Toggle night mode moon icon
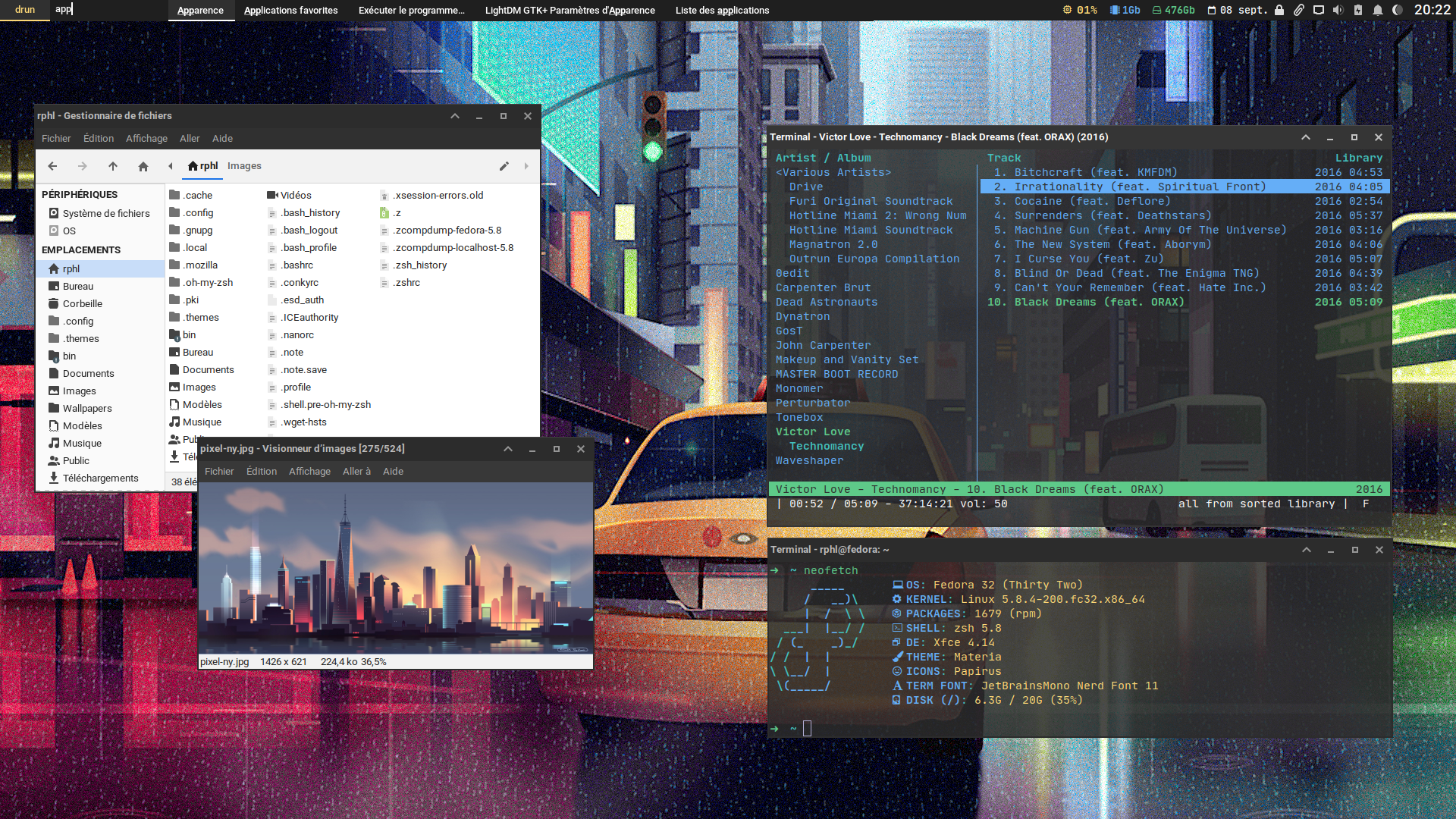1456x819 pixels. (1397, 10)
